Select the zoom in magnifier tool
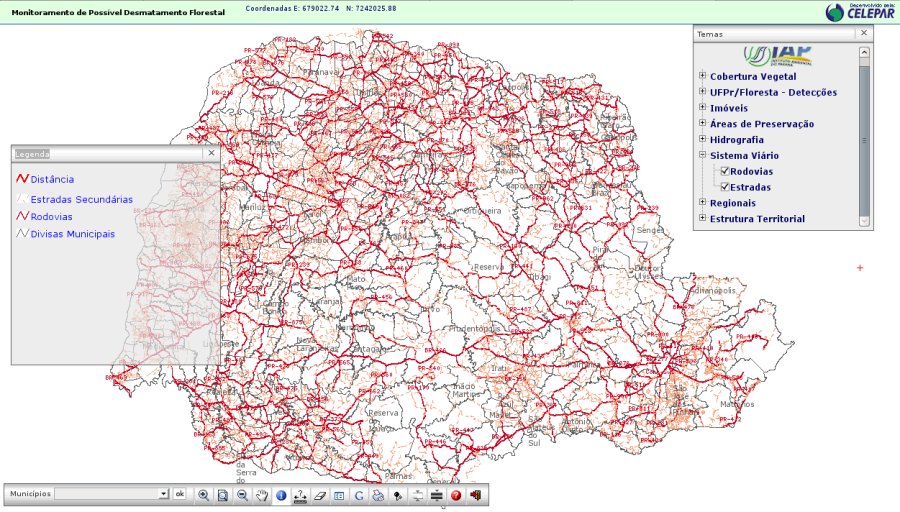 [x=203, y=495]
